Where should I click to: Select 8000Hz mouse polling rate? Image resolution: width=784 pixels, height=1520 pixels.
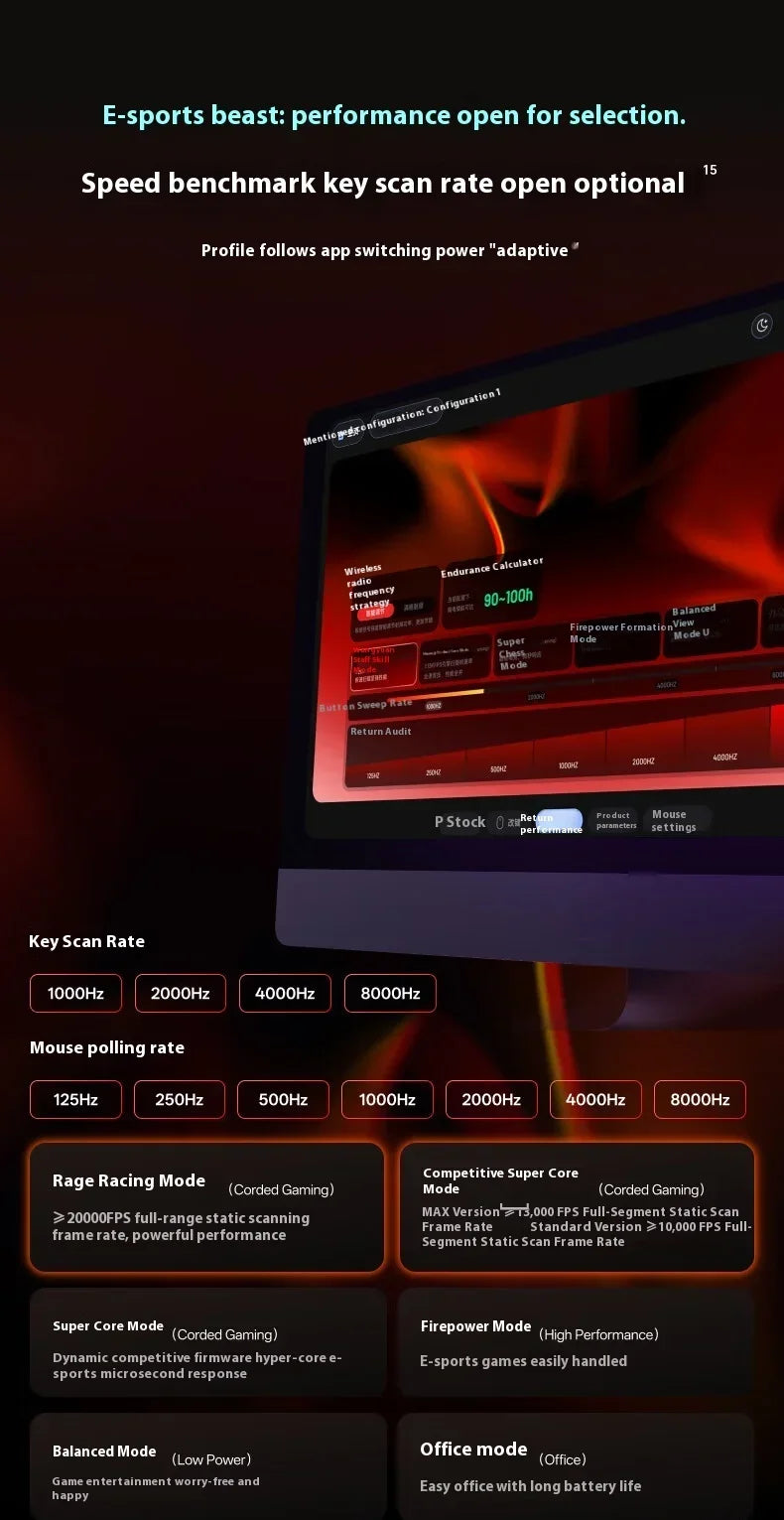tap(700, 1099)
